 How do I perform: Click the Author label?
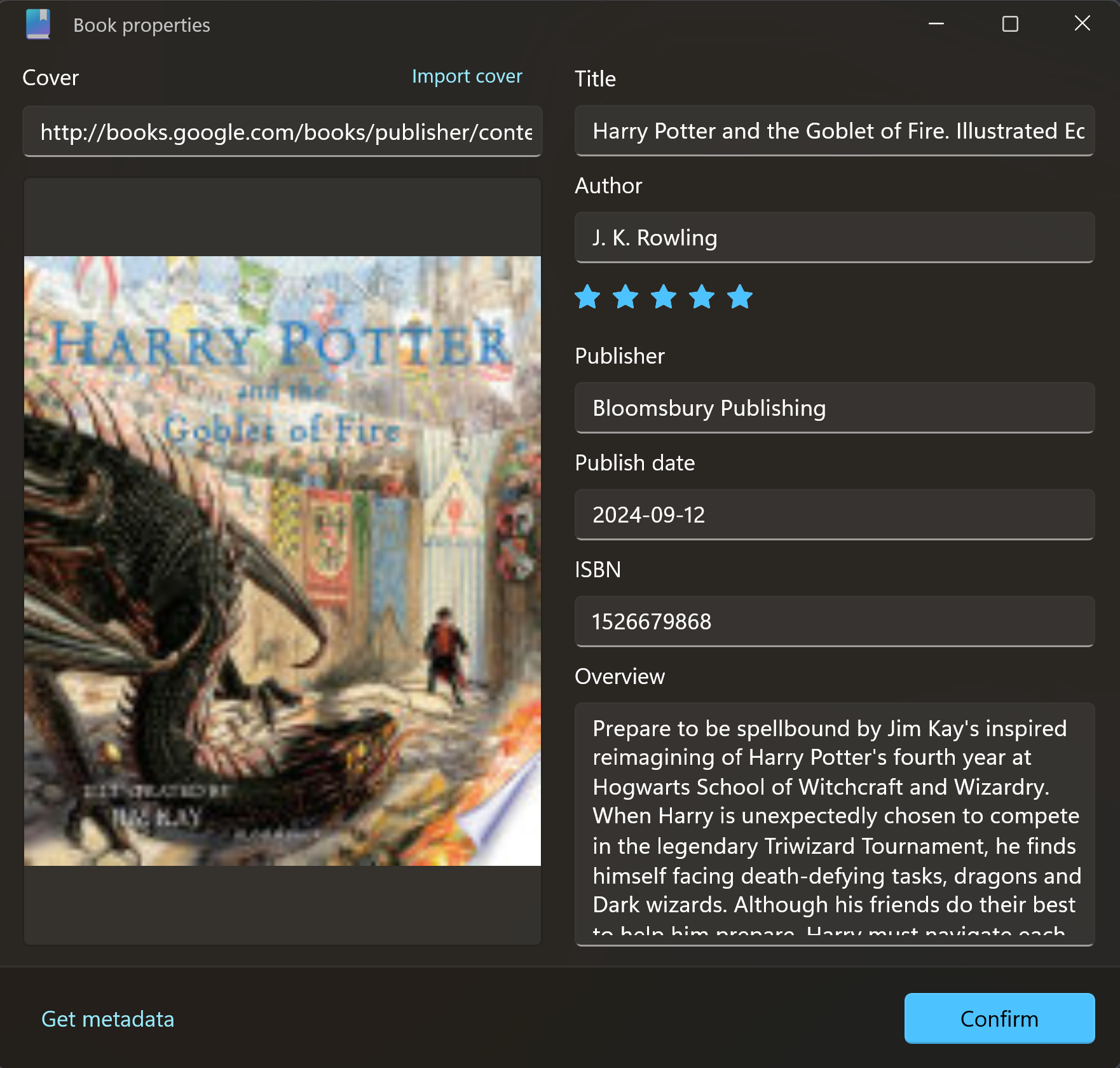608,186
